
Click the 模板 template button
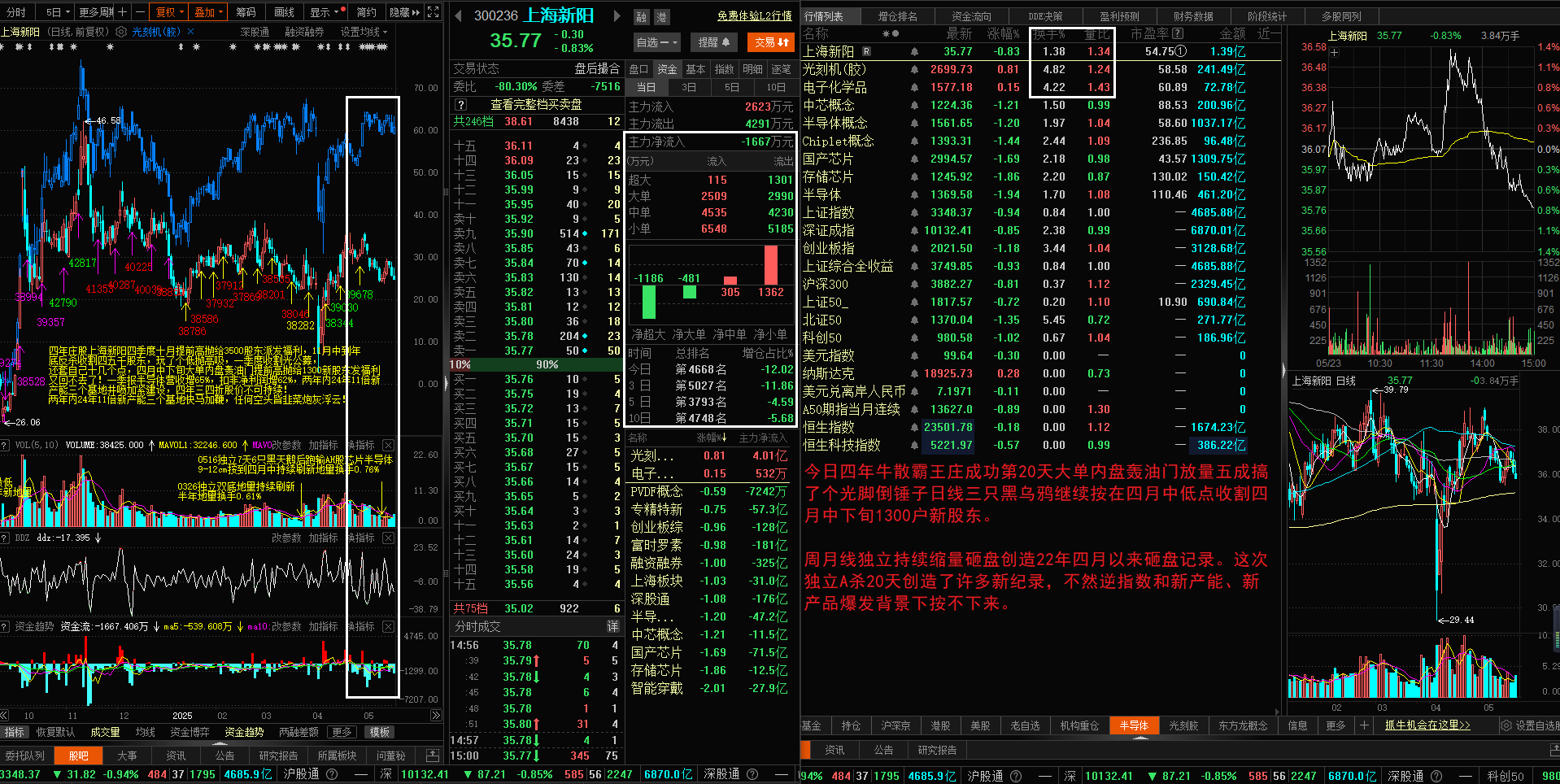click(x=380, y=732)
